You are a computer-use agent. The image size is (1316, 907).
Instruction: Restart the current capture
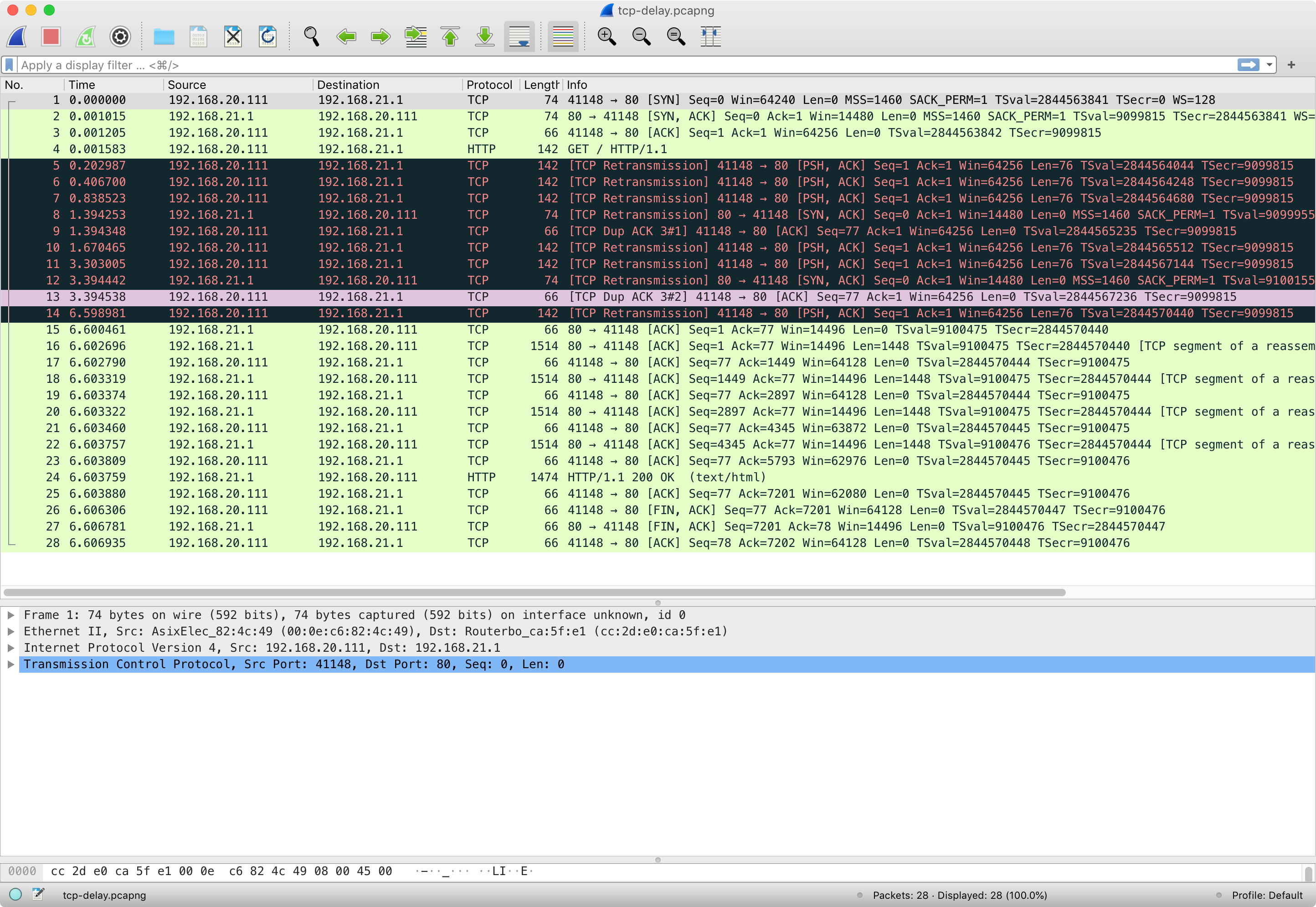[x=85, y=36]
